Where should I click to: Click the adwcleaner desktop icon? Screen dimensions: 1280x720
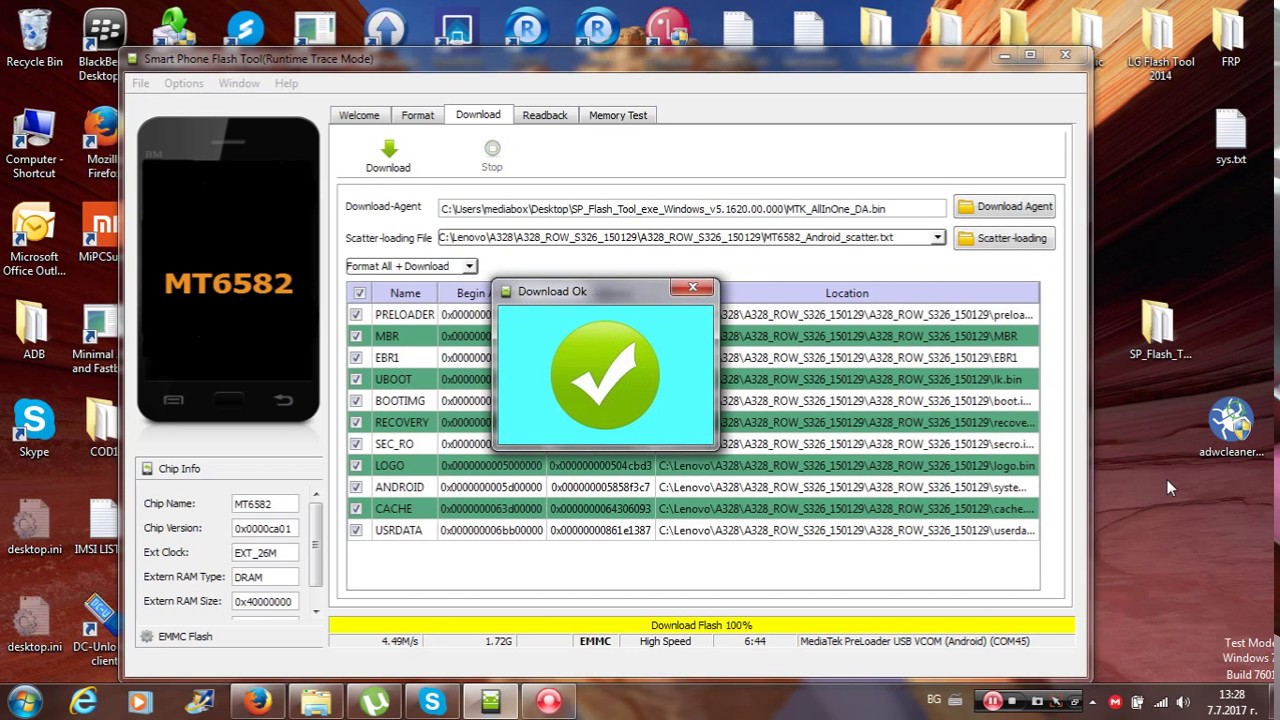tap(1231, 427)
